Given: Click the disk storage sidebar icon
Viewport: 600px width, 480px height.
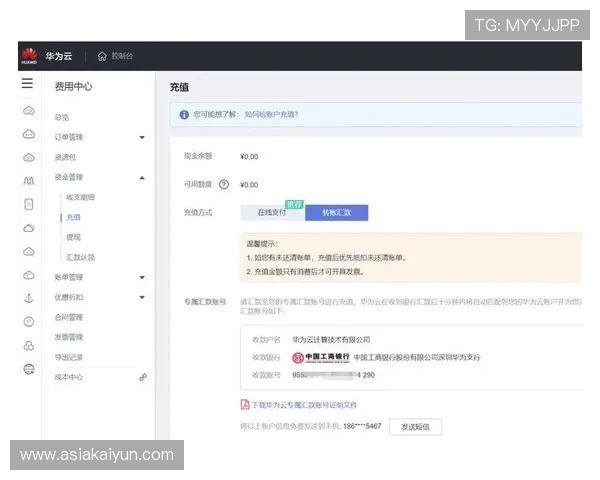Looking at the screenshot, I should 29,204.
